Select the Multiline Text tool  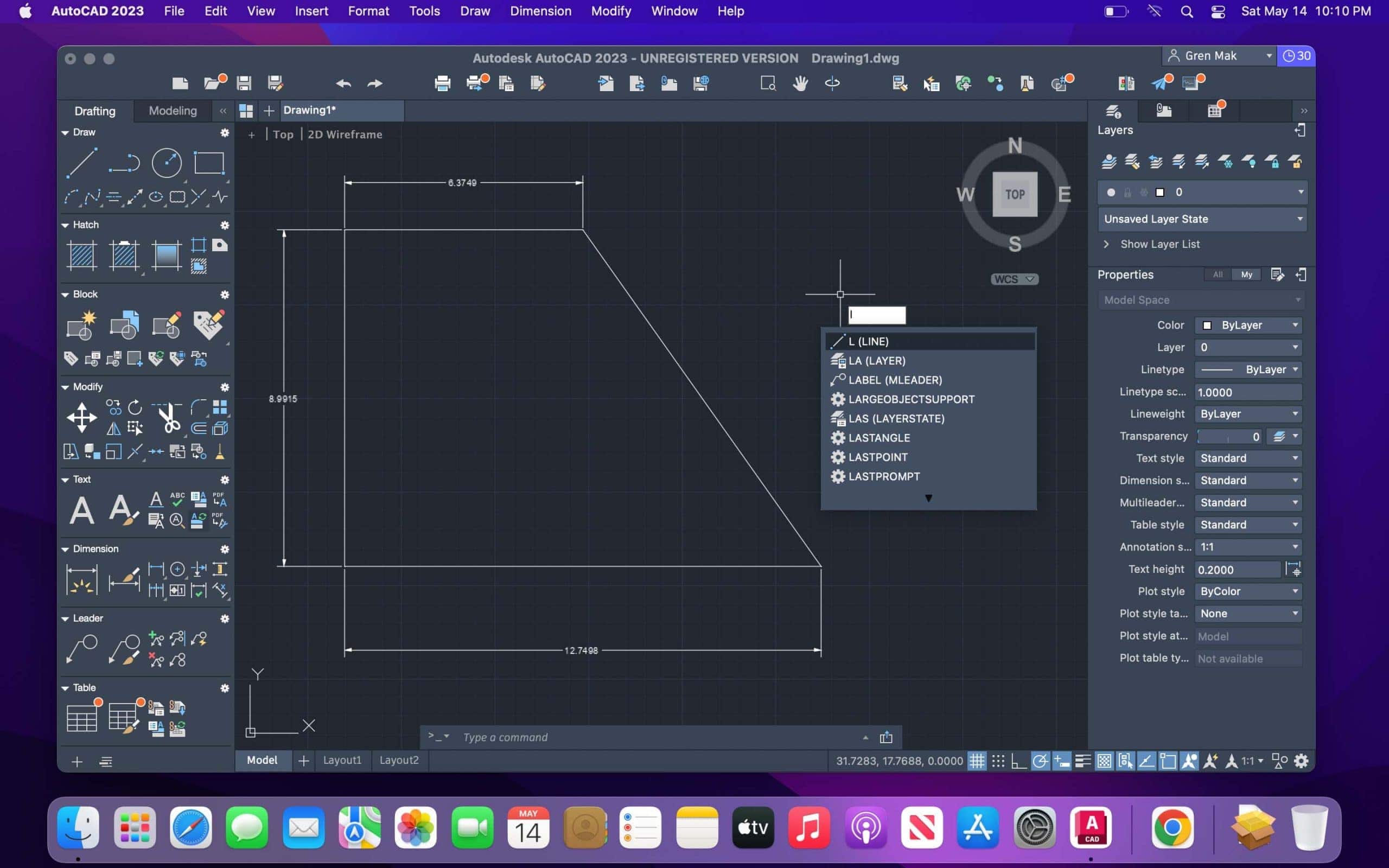click(81, 510)
